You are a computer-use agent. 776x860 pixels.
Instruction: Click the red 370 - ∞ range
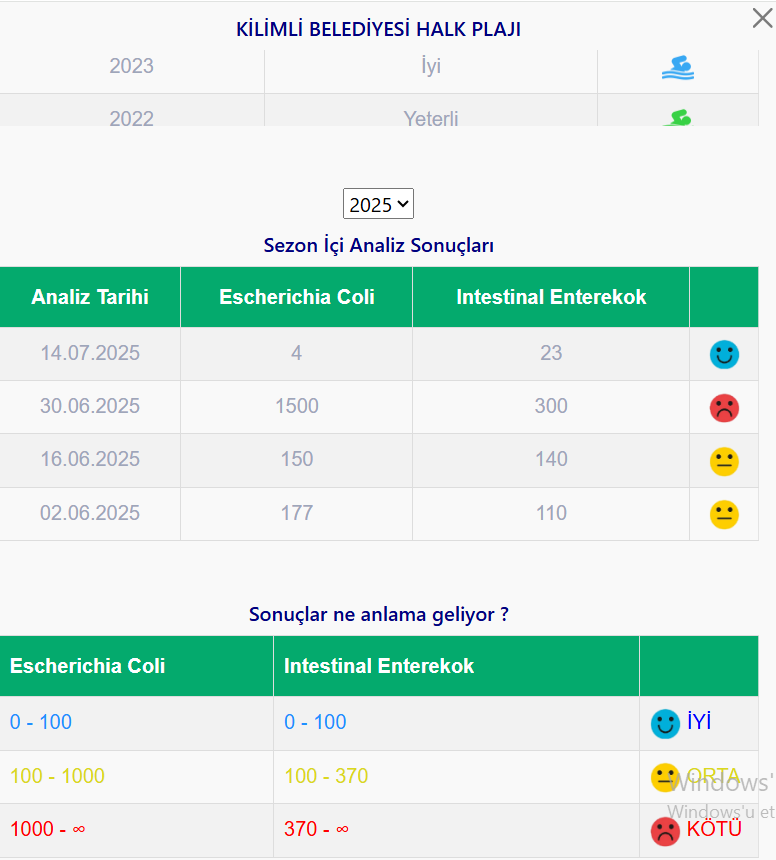pos(316,829)
